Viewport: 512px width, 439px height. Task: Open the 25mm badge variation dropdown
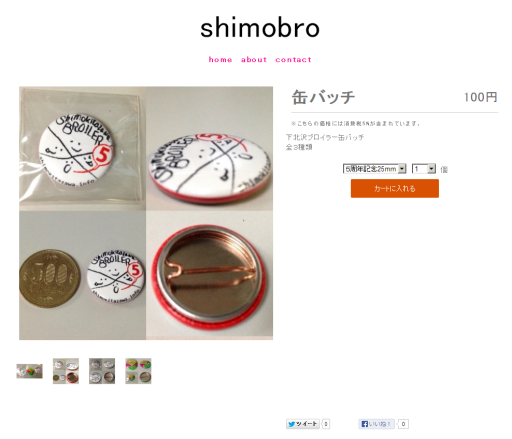click(x=374, y=169)
